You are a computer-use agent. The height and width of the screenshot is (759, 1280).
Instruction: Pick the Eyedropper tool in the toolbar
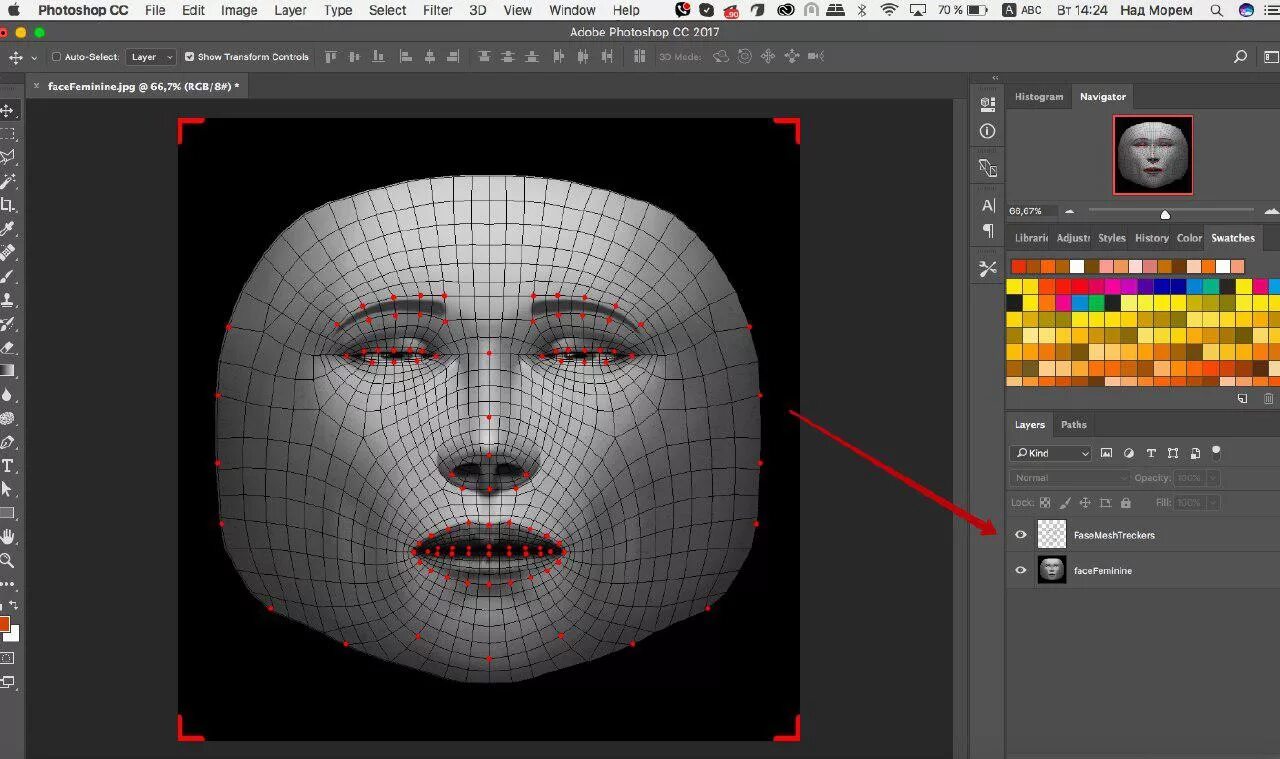(8, 229)
